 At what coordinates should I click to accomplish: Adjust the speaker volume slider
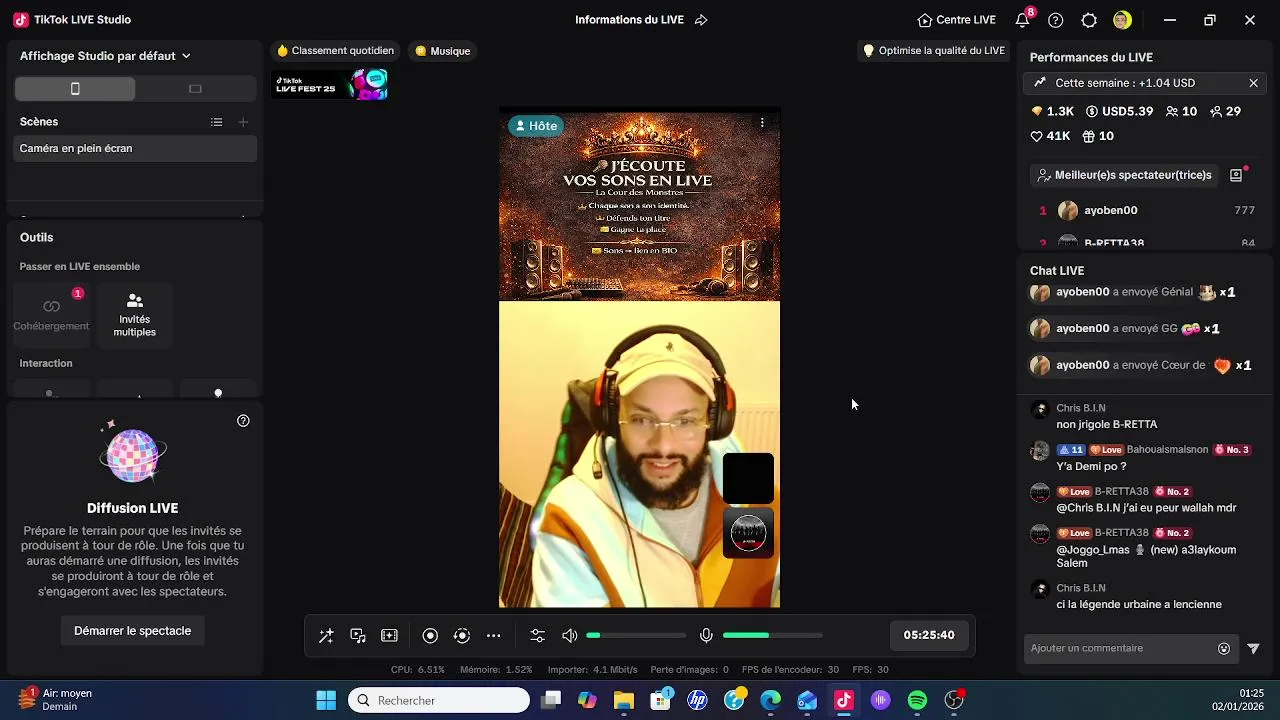pos(636,636)
